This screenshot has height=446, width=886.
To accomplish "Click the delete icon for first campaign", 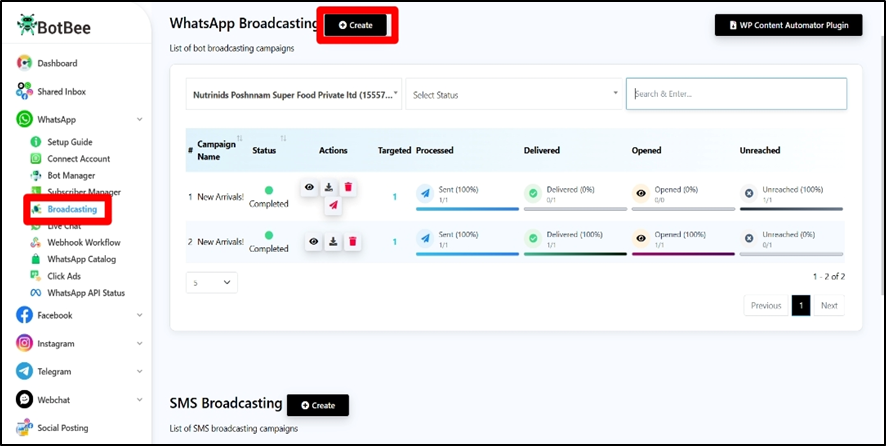I will click(350, 187).
